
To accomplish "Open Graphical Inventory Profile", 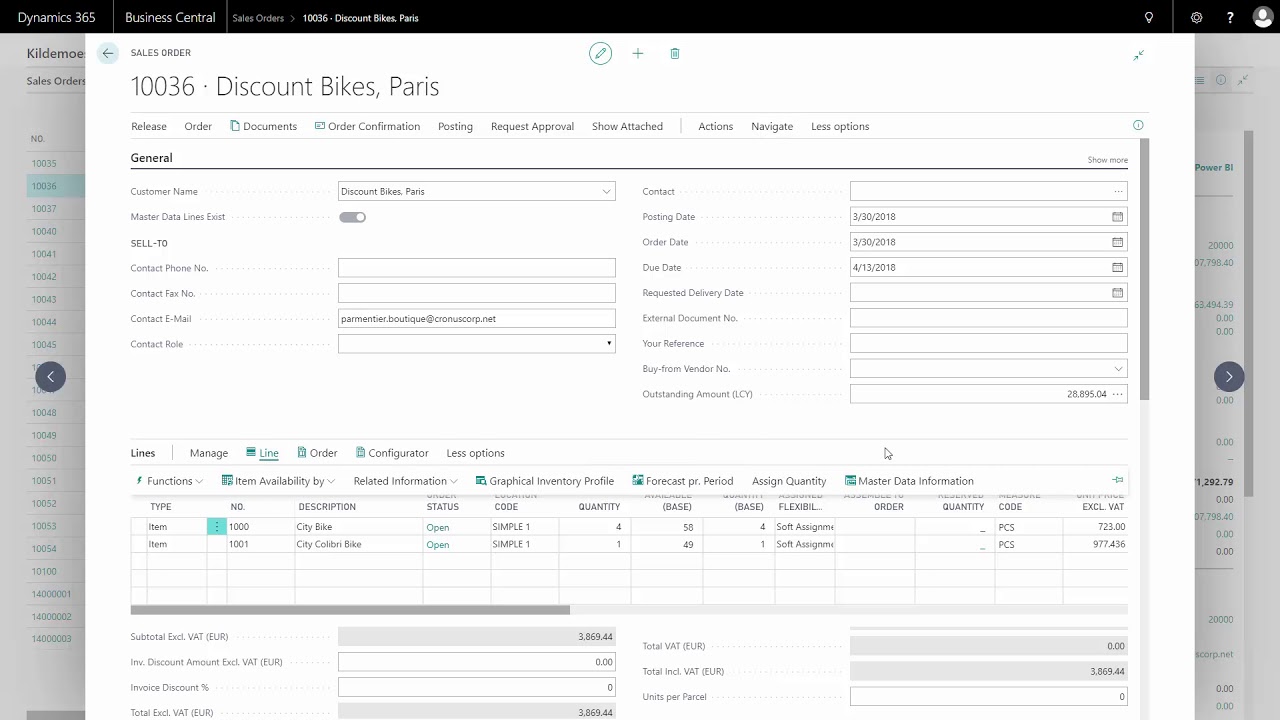I will coord(544,481).
